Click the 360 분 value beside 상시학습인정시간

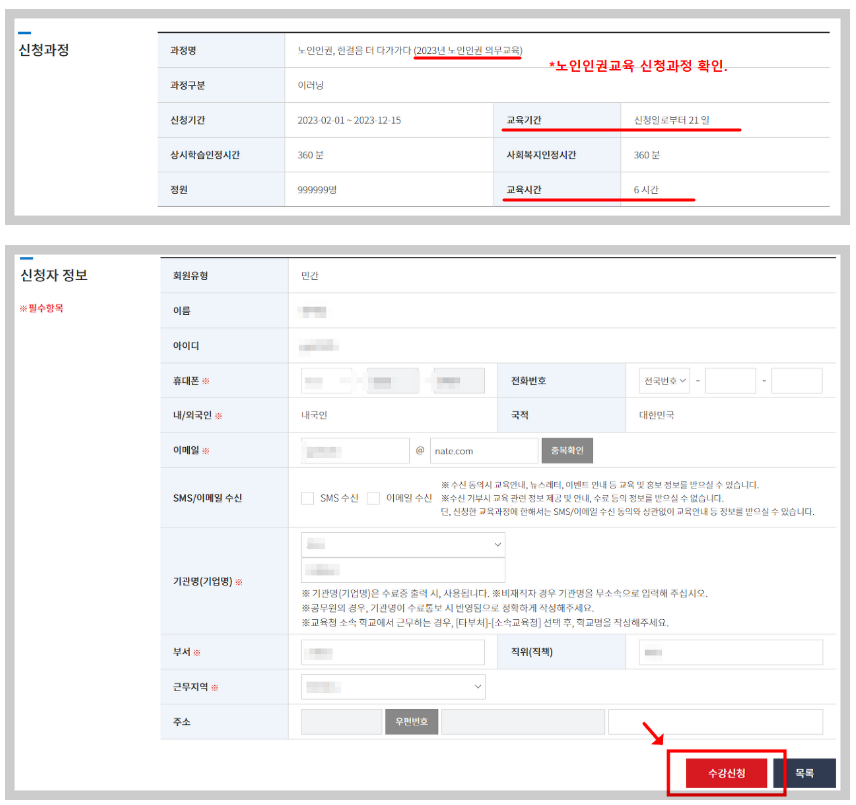point(310,155)
